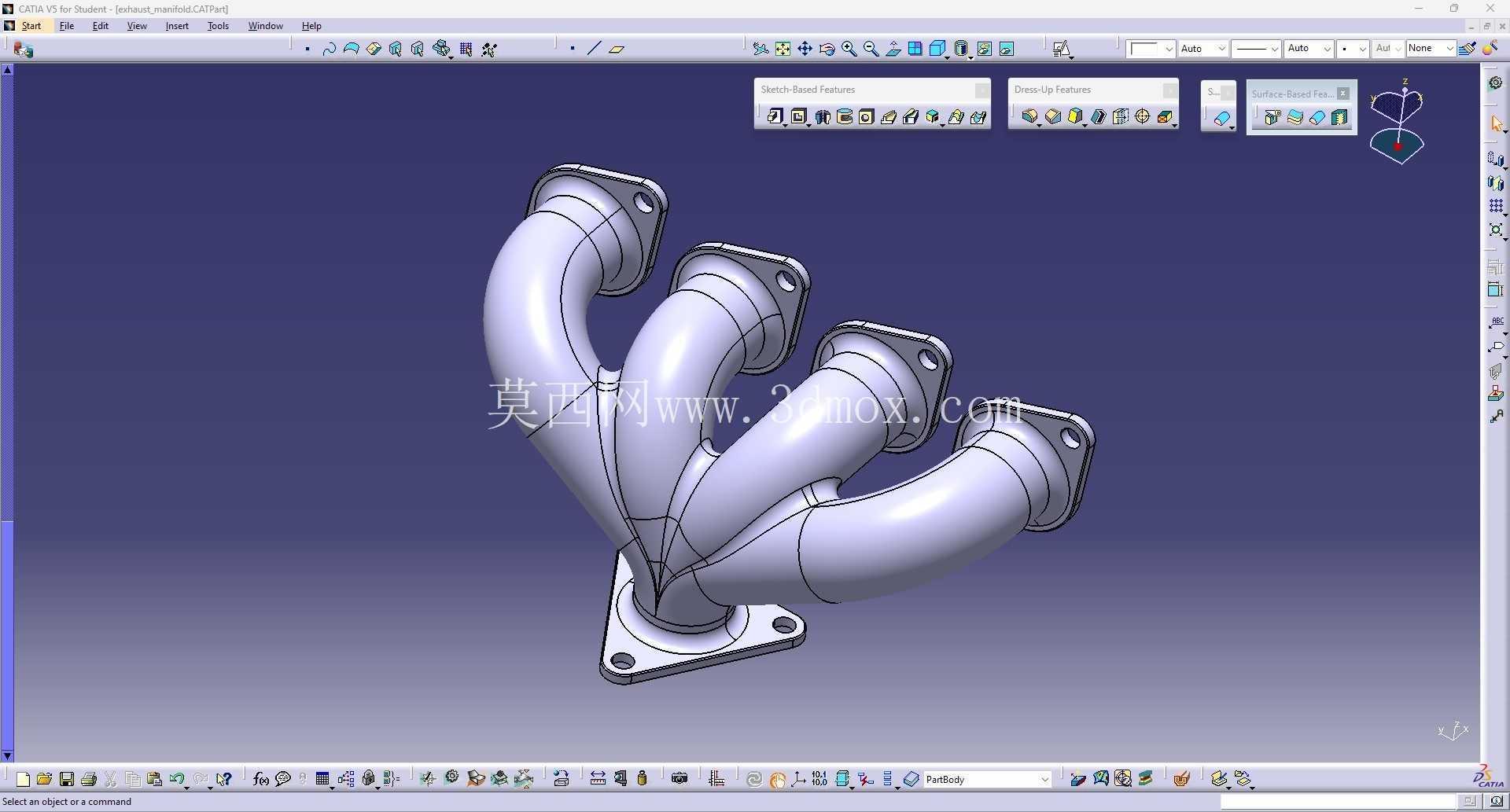The image size is (1510, 812).
Task: Click the Undo arrow icon
Action: point(177,779)
